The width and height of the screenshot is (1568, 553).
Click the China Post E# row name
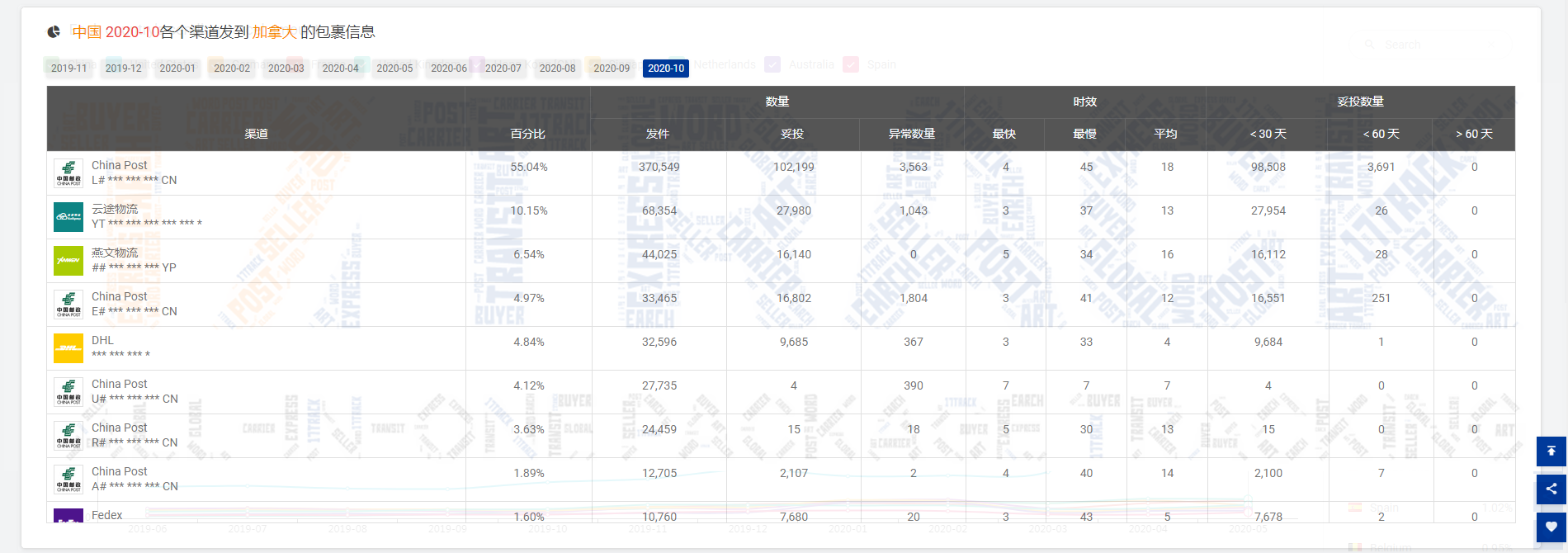coord(120,296)
